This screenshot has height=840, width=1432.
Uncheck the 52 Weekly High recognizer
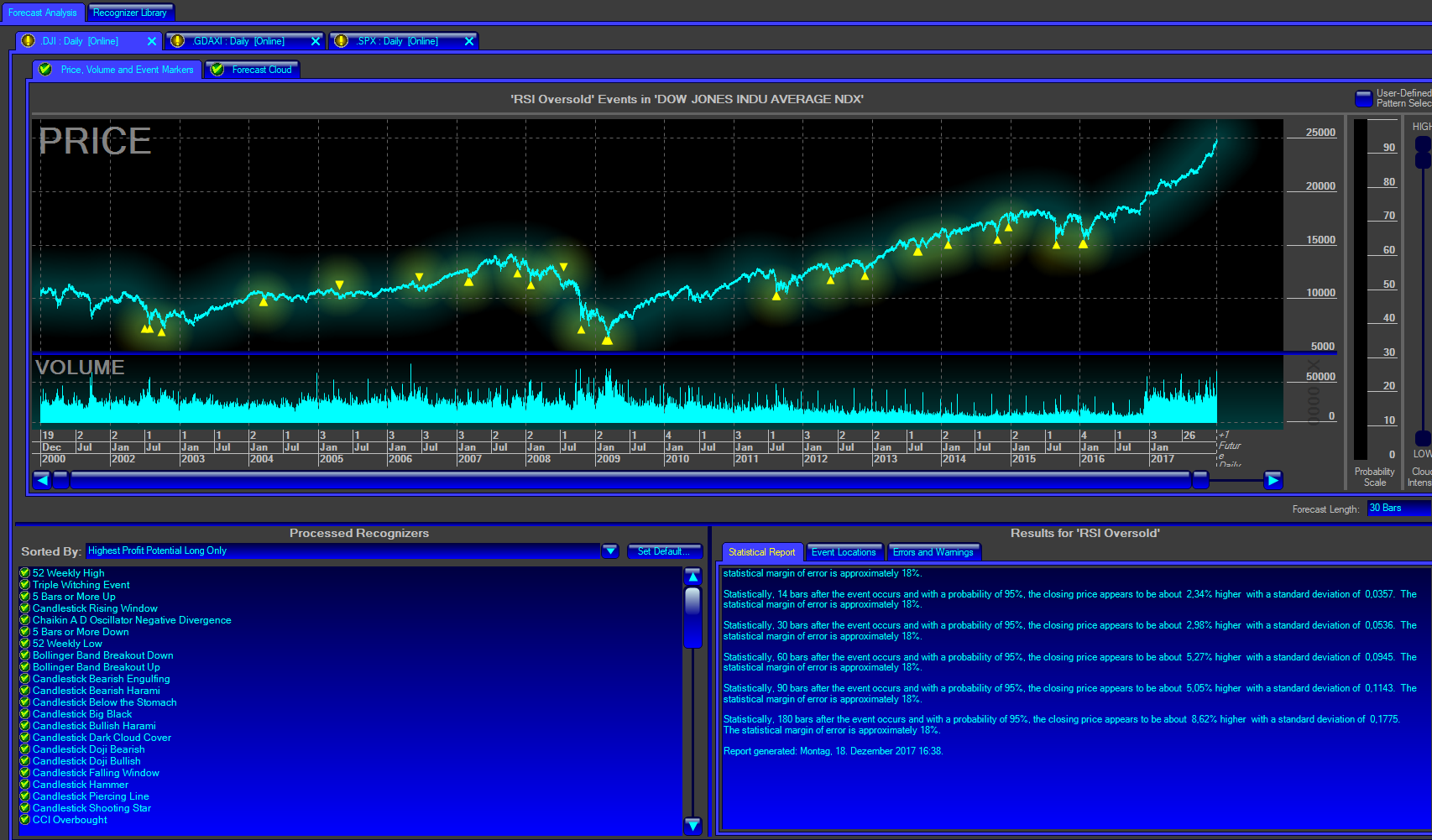(x=25, y=573)
